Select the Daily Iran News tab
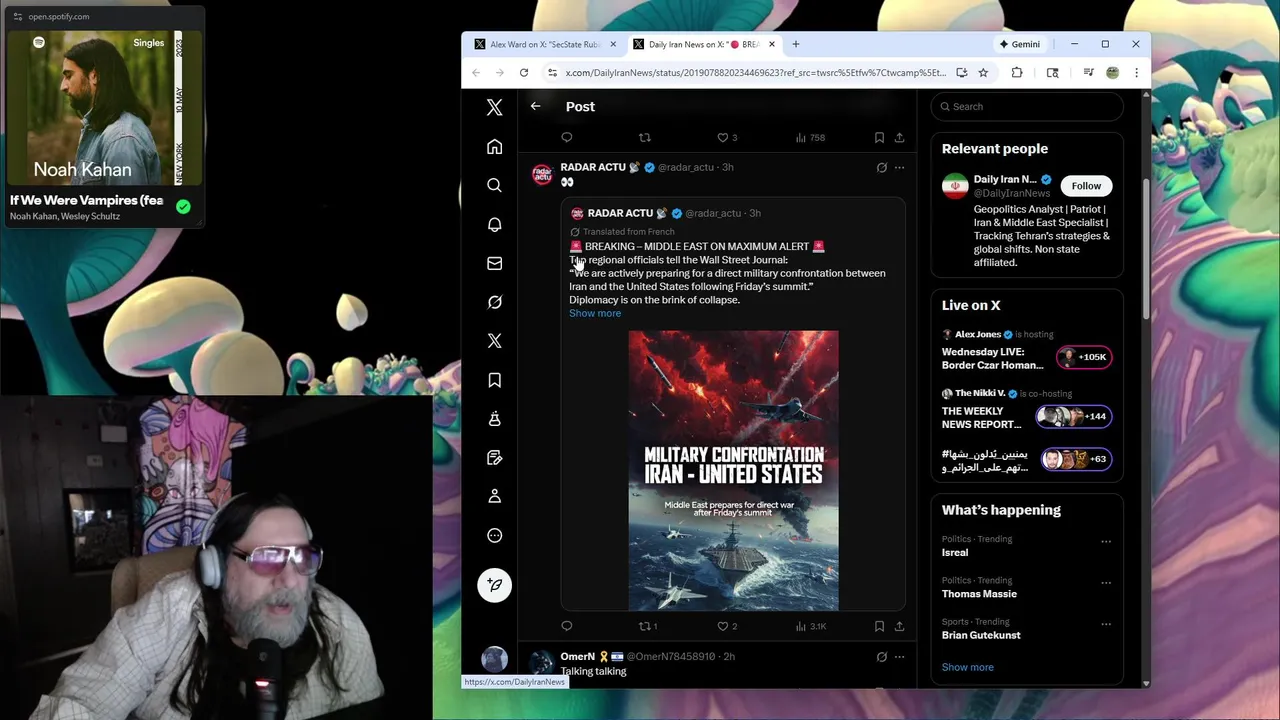The height and width of the screenshot is (720, 1280). 703,44
